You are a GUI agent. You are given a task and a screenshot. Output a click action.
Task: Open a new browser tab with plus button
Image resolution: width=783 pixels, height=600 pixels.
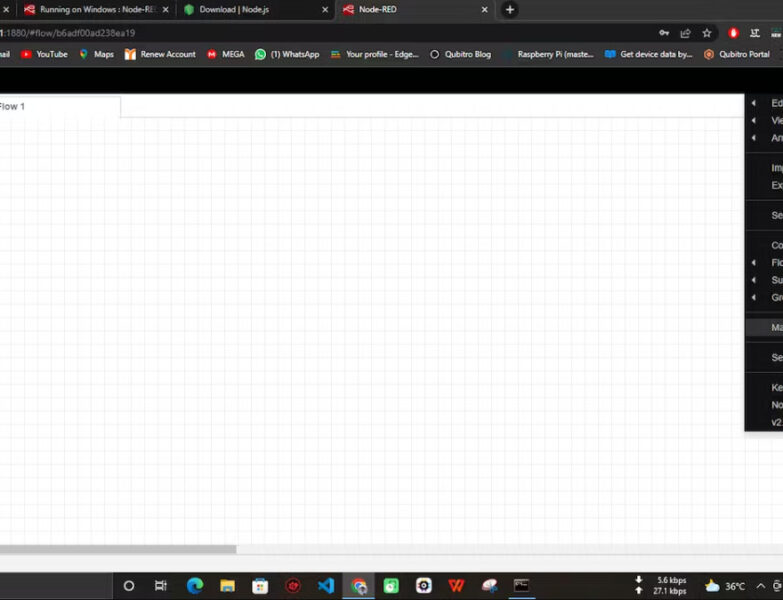pos(509,10)
